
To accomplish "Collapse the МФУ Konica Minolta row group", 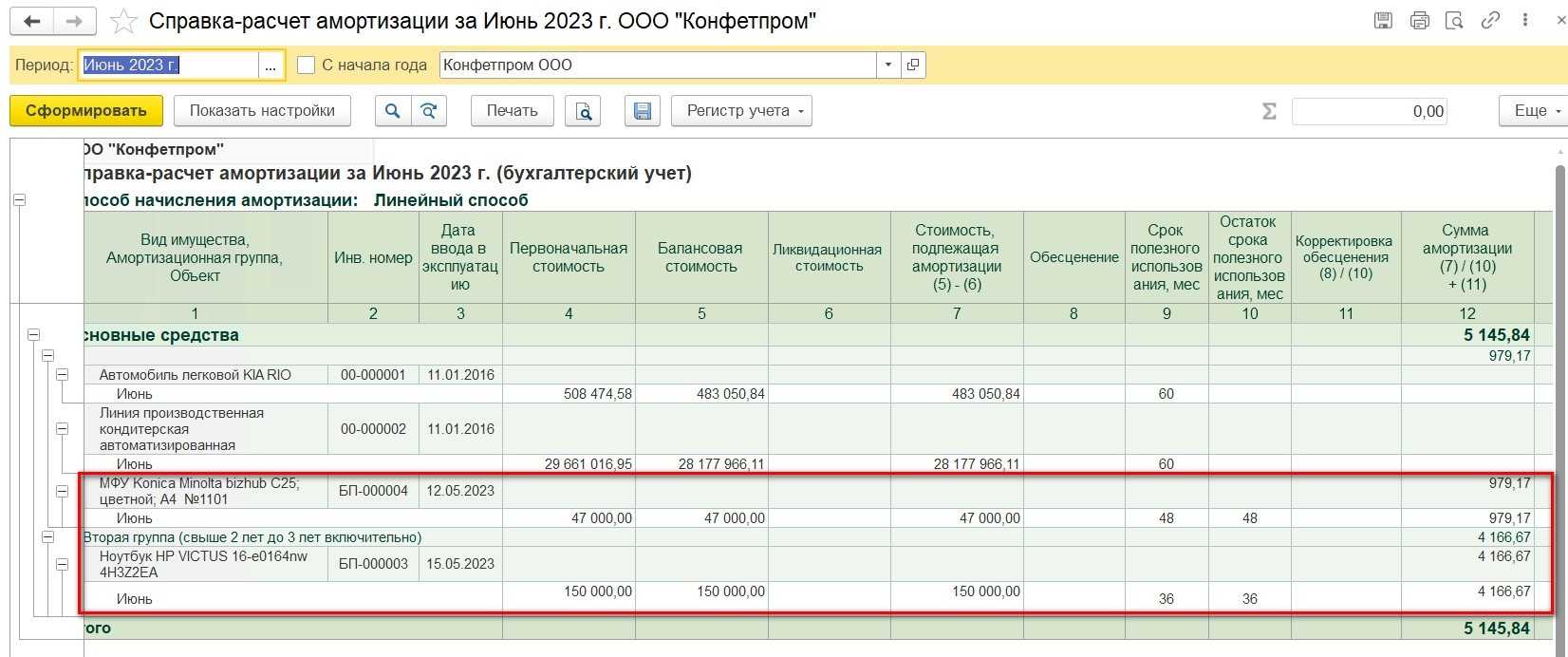I will [x=62, y=492].
